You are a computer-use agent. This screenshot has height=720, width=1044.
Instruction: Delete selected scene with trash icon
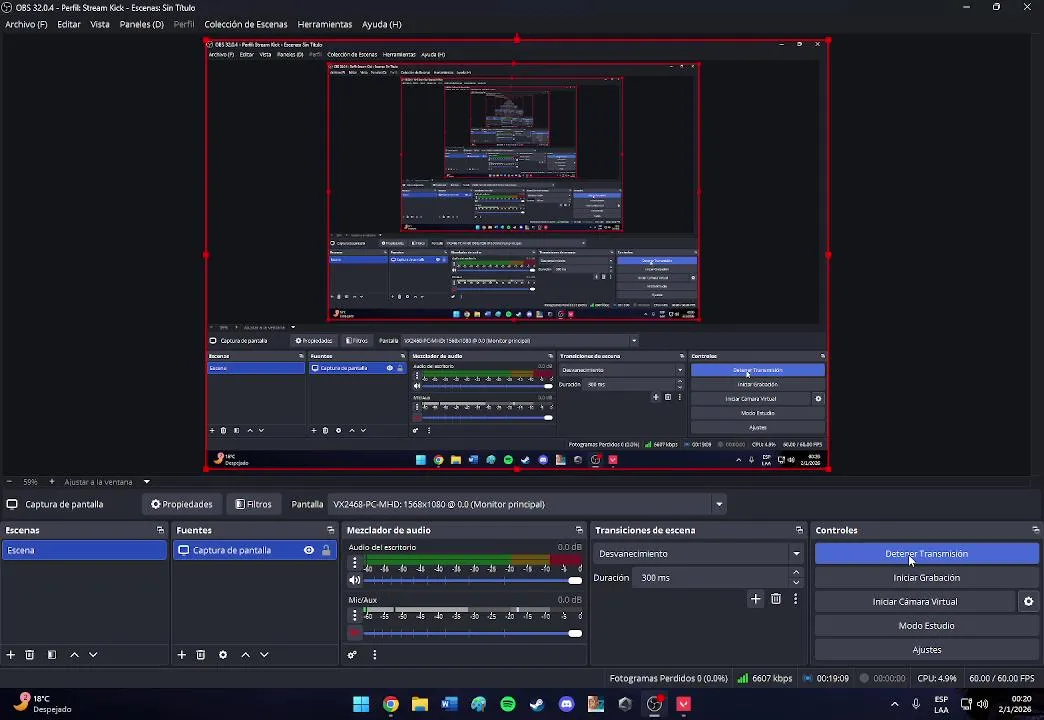tap(30, 655)
